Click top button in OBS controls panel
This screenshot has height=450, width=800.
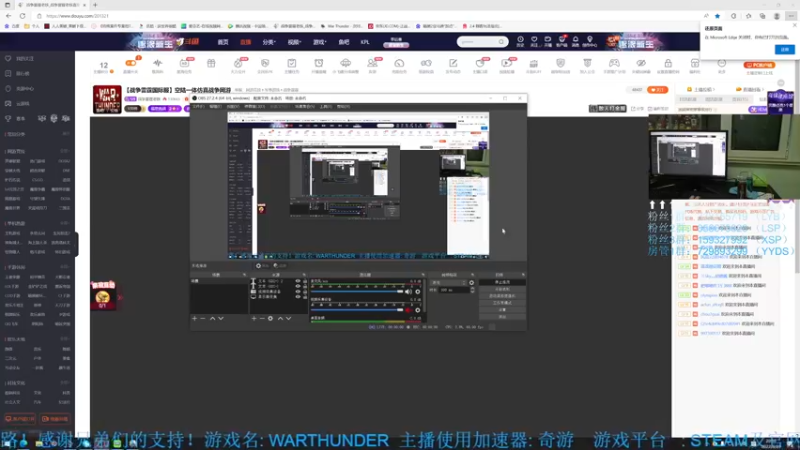coord(502,282)
